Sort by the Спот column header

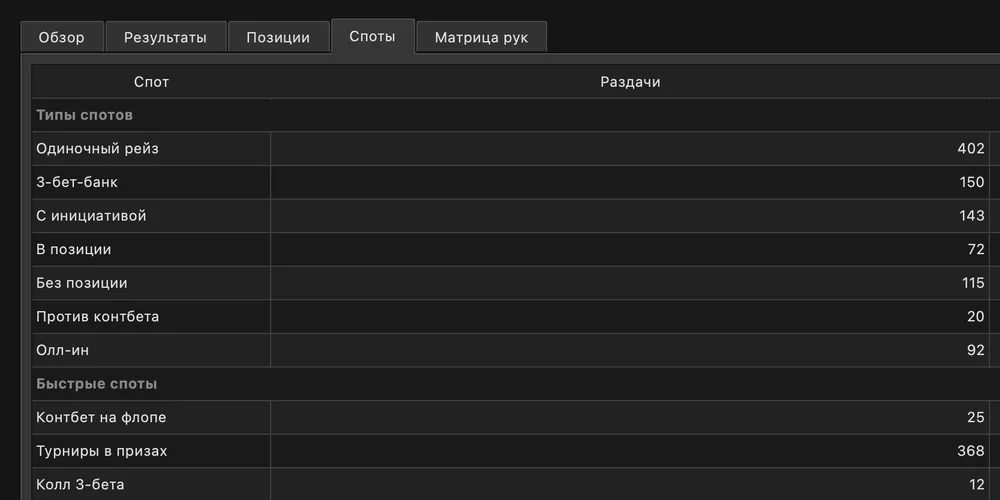point(151,82)
